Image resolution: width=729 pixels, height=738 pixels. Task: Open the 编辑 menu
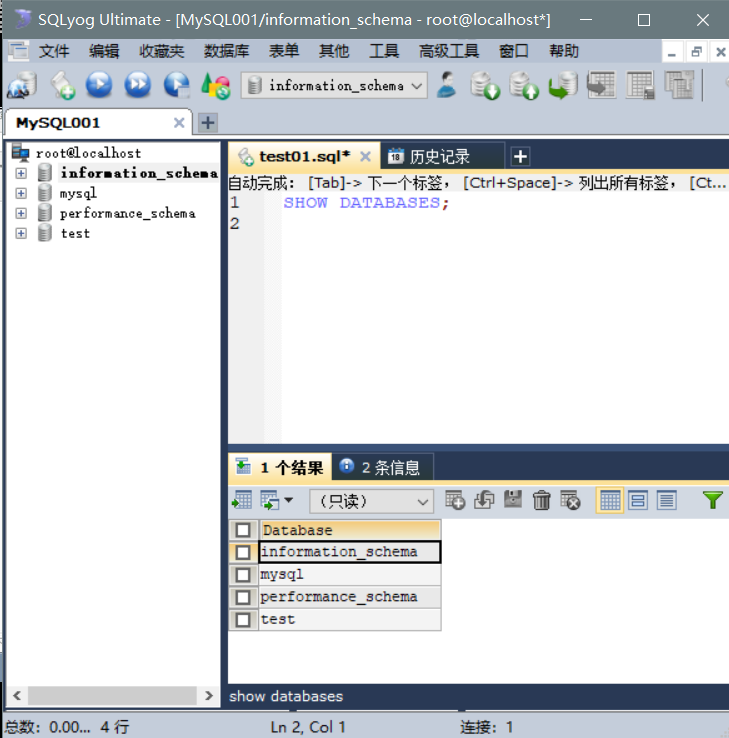click(104, 51)
